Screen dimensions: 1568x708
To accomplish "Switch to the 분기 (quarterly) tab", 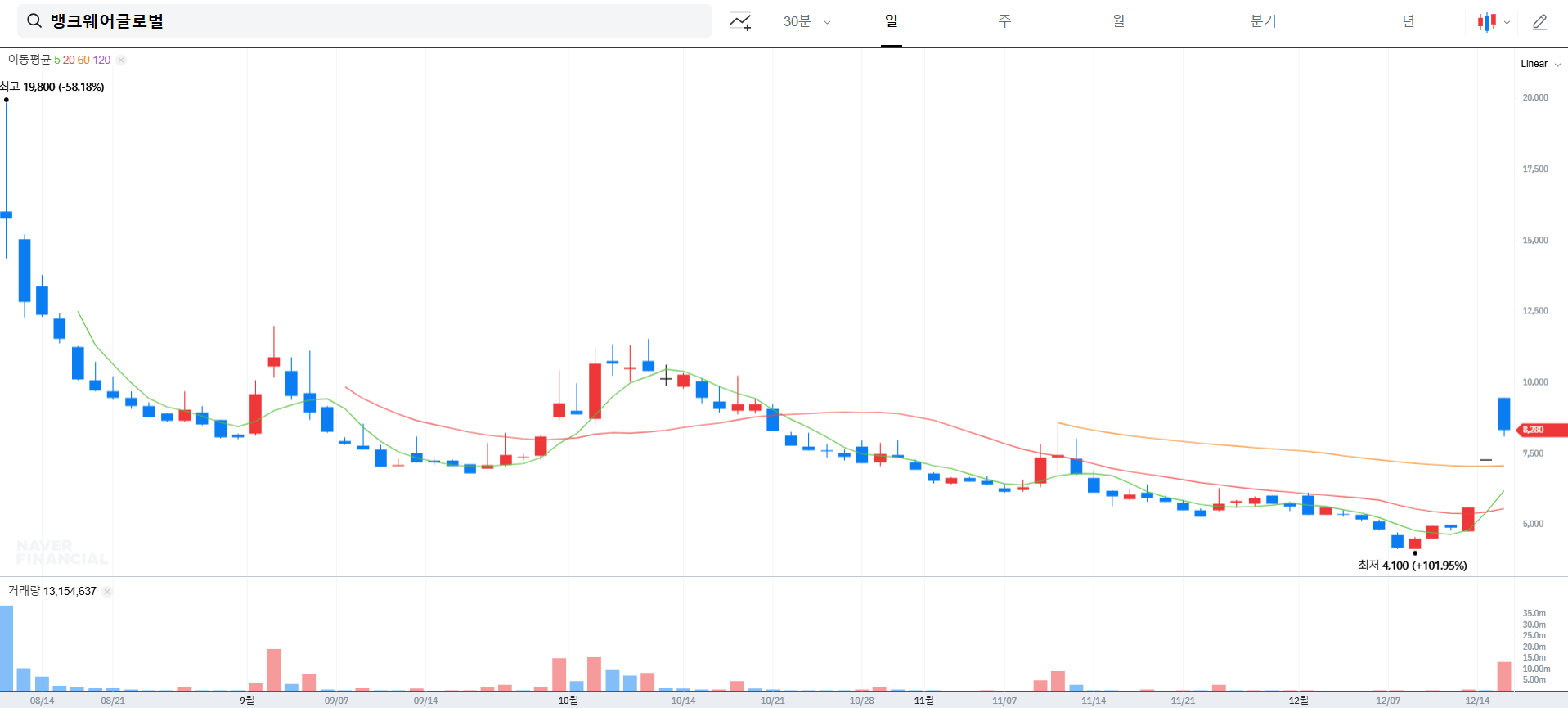I will 1263,21.
